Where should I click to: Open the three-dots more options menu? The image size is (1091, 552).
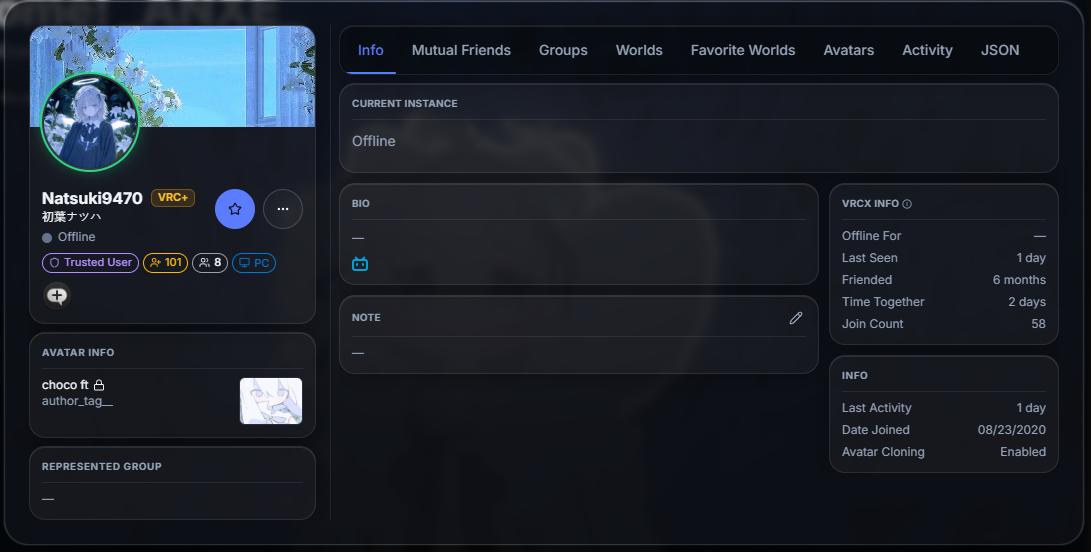coord(282,209)
